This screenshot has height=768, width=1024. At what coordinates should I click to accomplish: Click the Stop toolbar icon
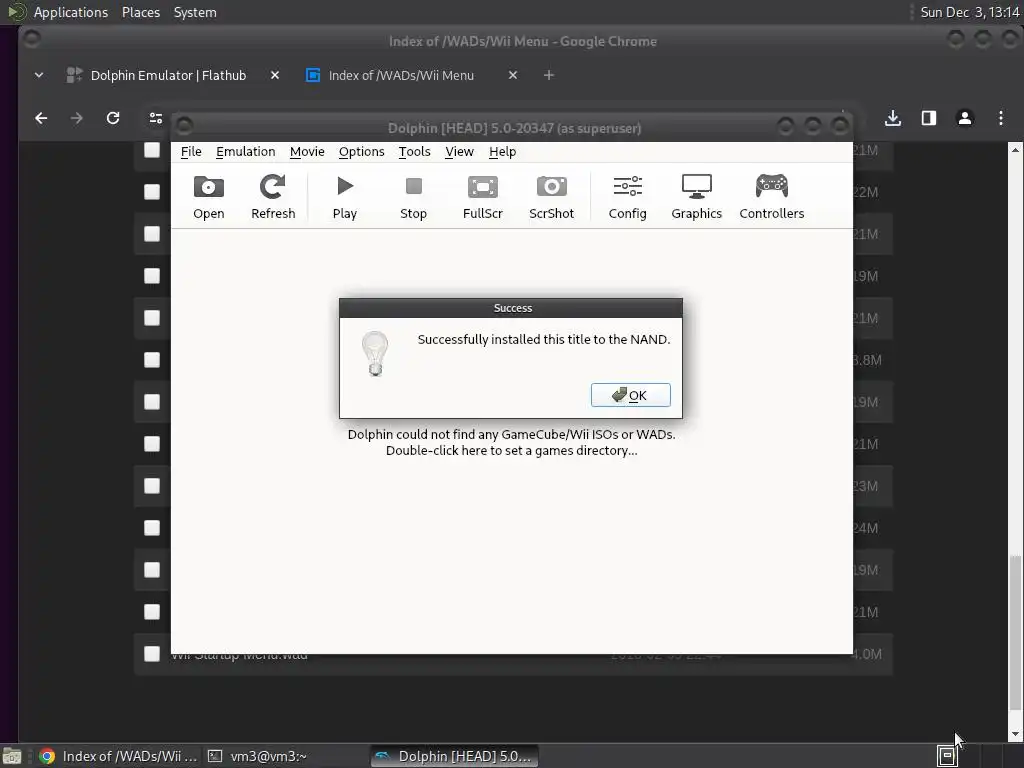point(413,197)
